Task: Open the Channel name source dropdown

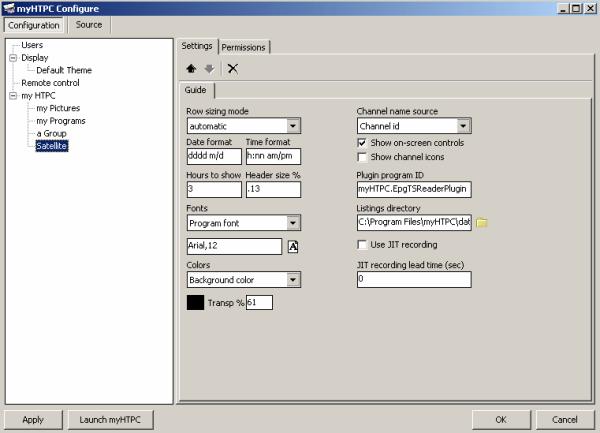Action: pos(463,127)
